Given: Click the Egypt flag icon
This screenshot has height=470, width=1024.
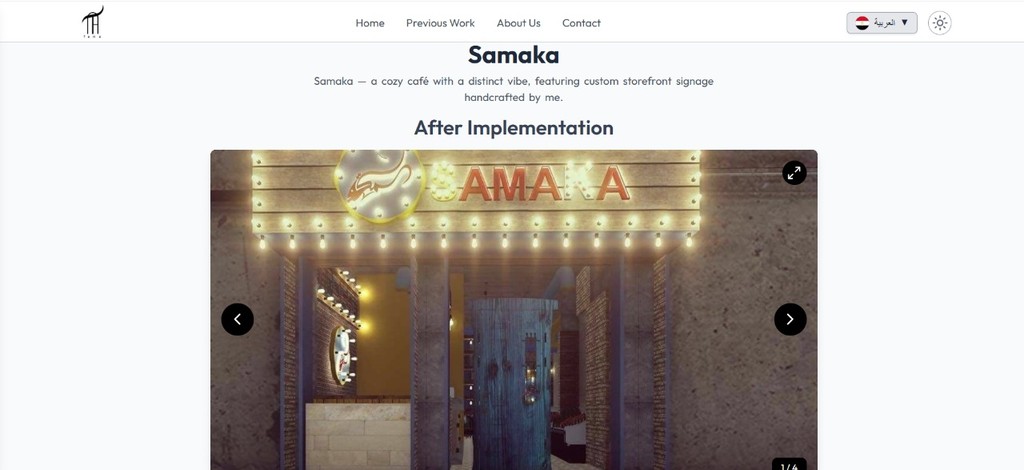Looking at the screenshot, I should [x=862, y=23].
